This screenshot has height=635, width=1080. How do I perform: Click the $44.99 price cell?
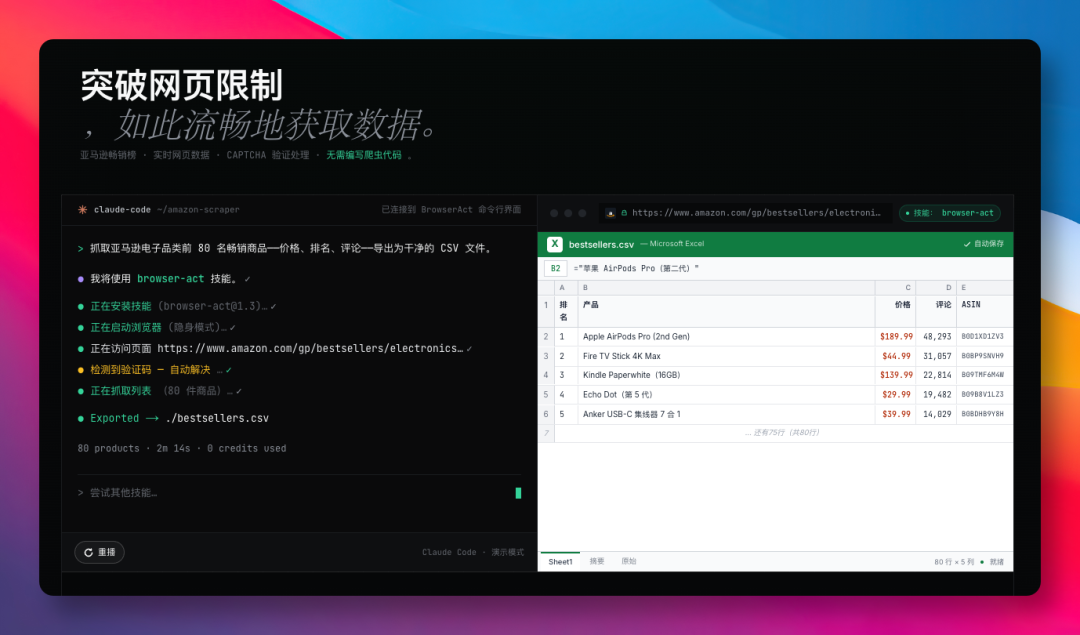[896, 356]
